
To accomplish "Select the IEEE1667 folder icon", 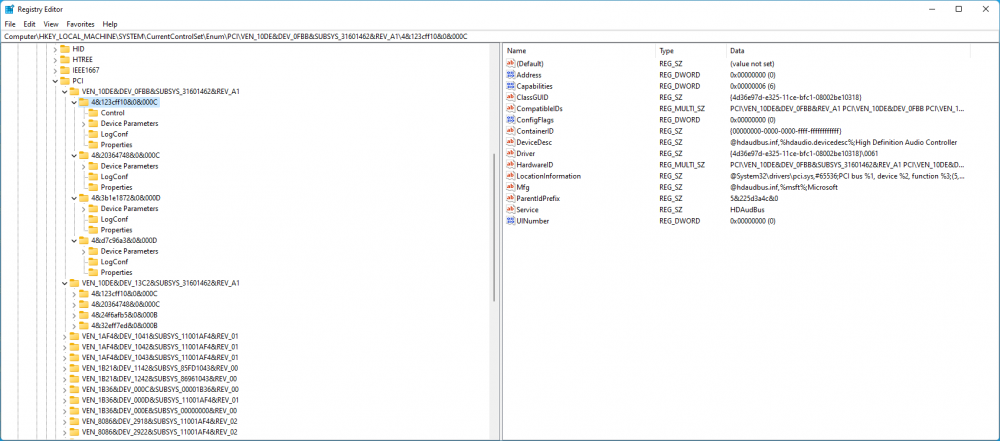I will (64, 70).
